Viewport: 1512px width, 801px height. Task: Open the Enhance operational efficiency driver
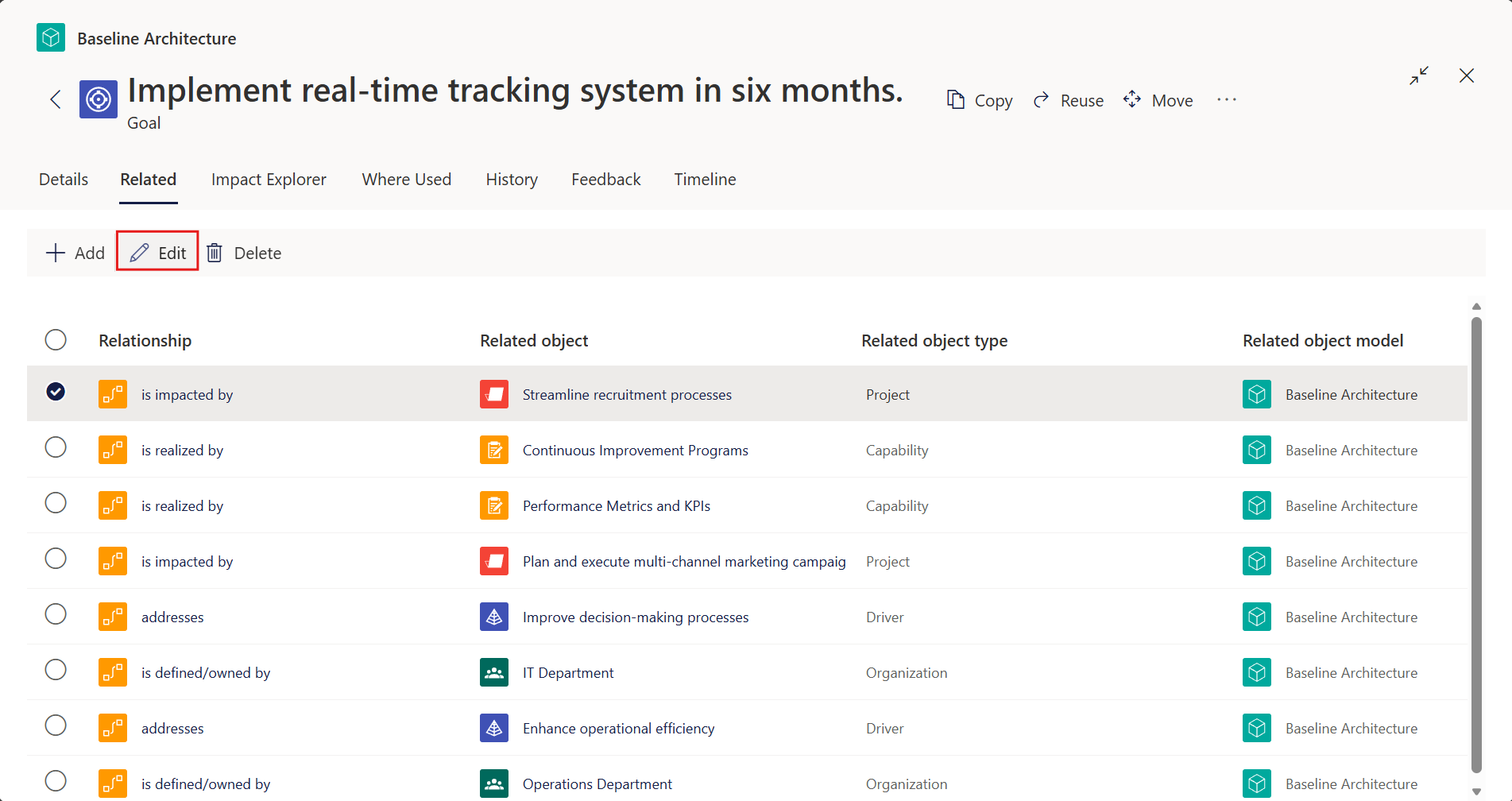(x=618, y=729)
